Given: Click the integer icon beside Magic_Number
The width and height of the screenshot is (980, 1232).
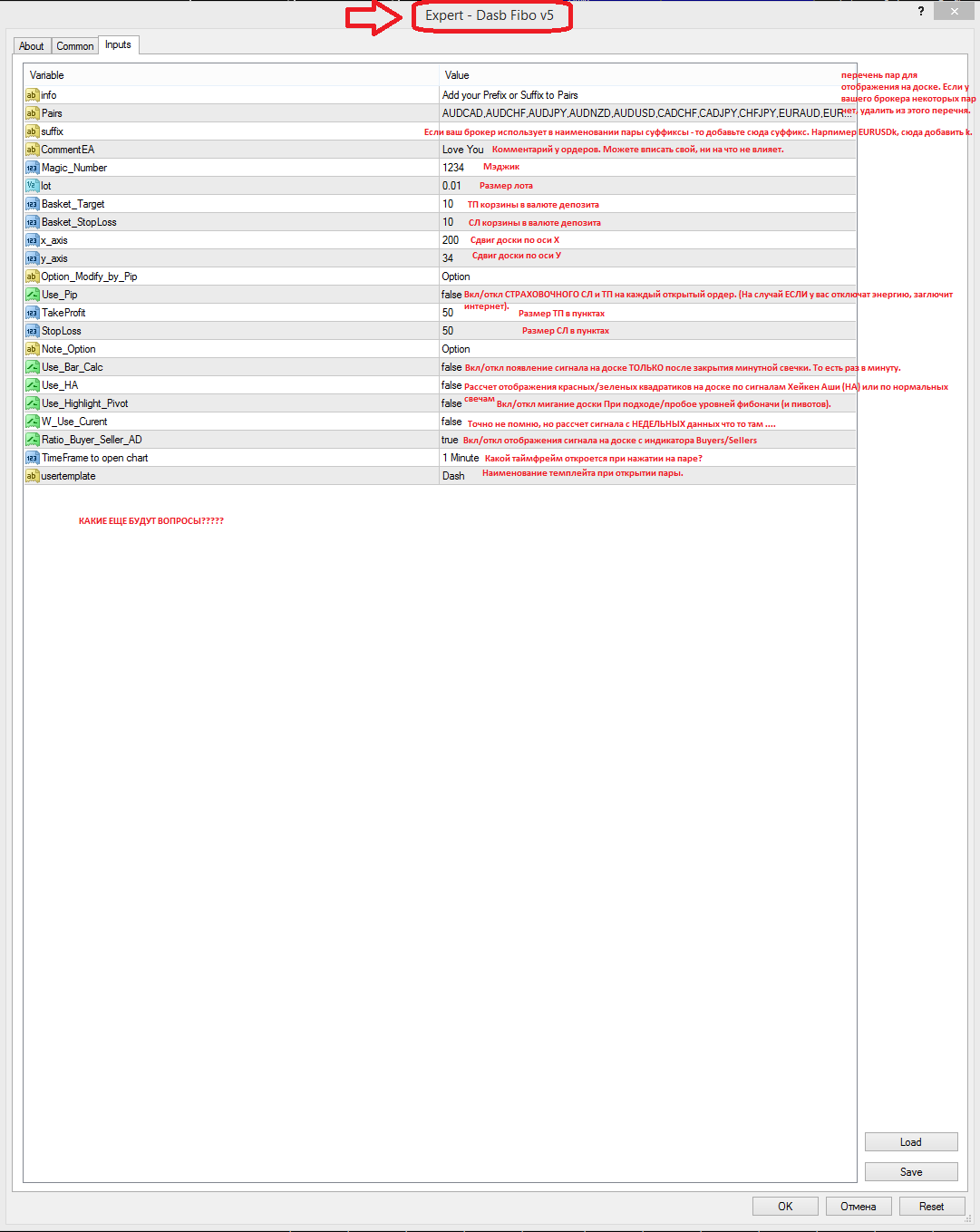Looking at the screenshot, I should pos(32,168).
